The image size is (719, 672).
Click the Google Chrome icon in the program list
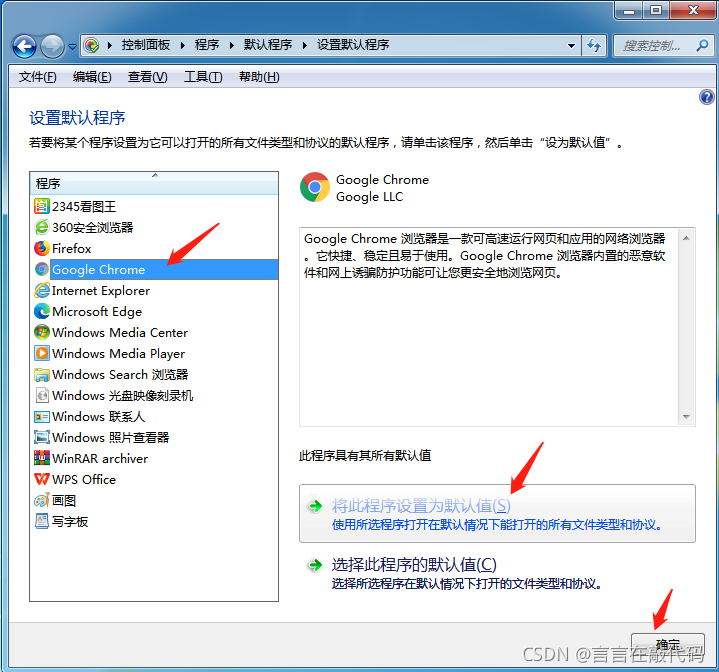click(42, 269)
